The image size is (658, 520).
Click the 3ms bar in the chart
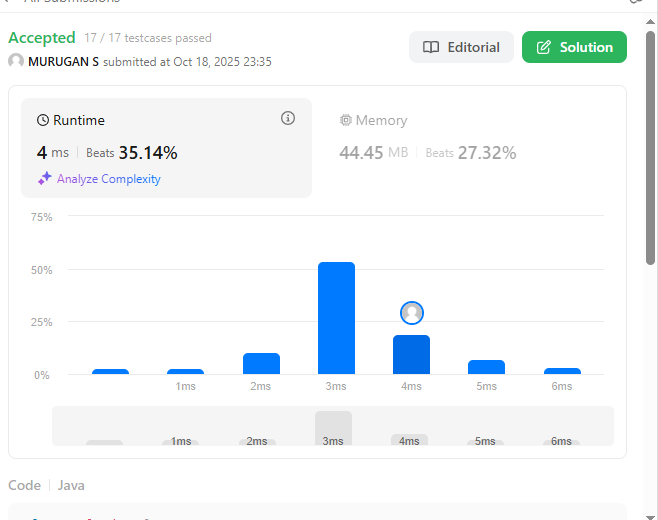[x=337, y=318]
